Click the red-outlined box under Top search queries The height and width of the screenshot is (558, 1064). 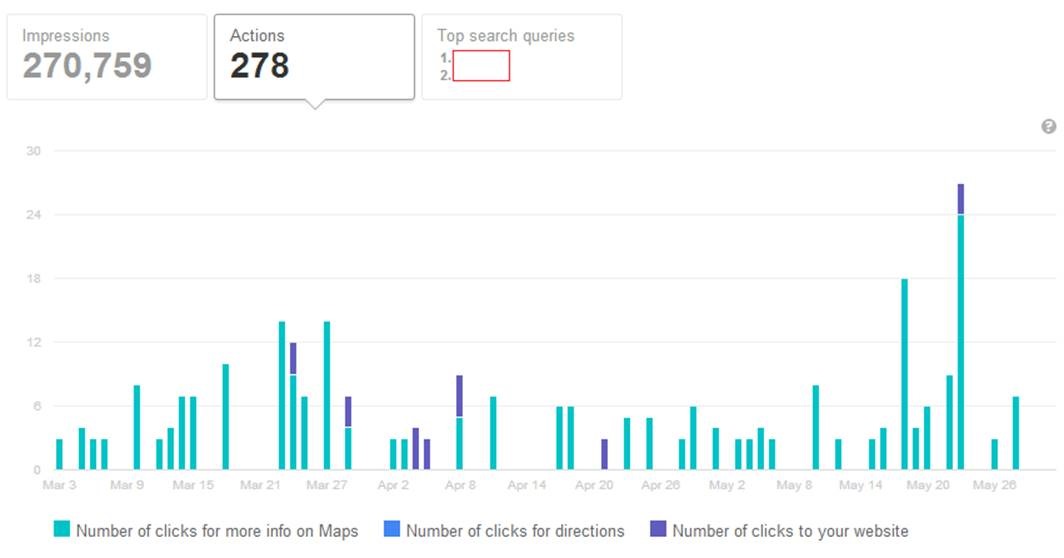click(x=481, y=66)
